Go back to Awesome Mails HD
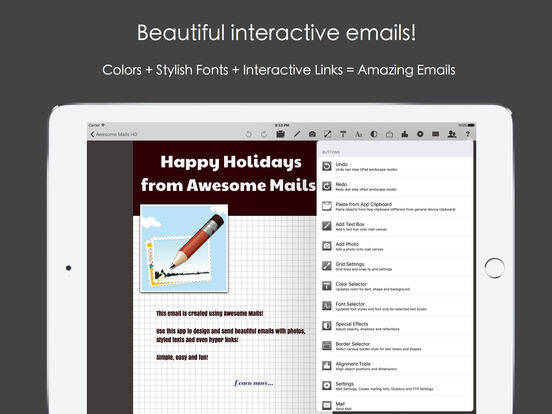Screen dimensions: 552x414 (114, 134)
